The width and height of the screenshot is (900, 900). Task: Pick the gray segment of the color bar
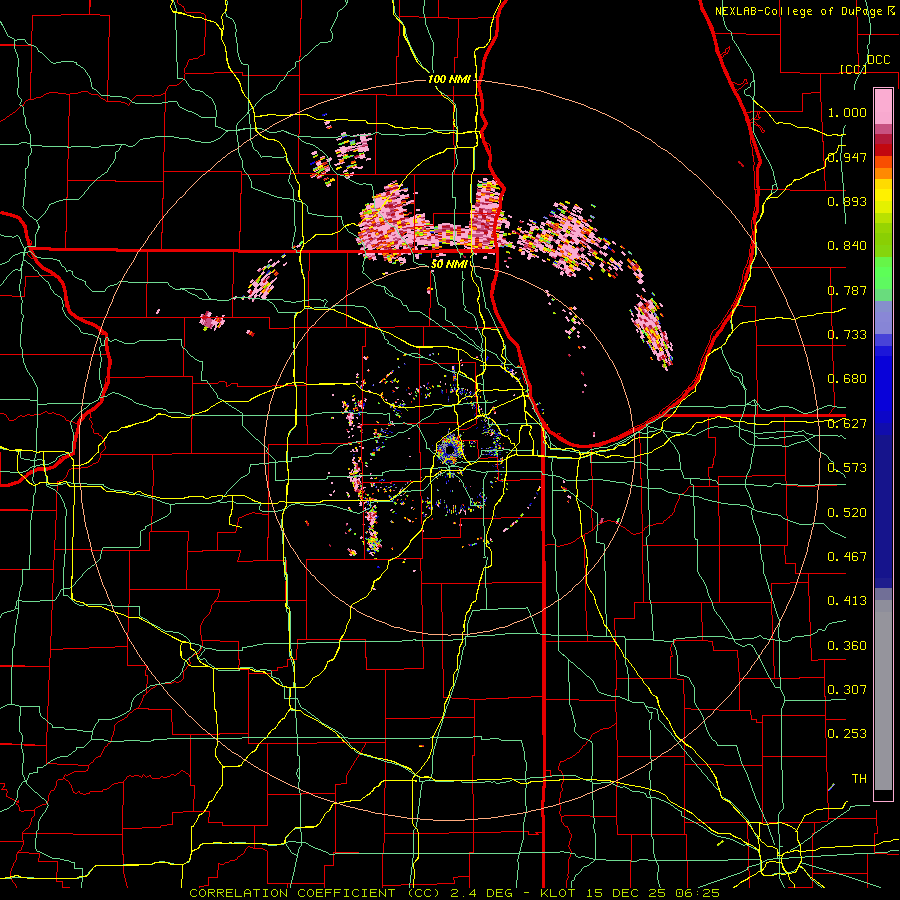pyautogui.click(x=883, y=695)
